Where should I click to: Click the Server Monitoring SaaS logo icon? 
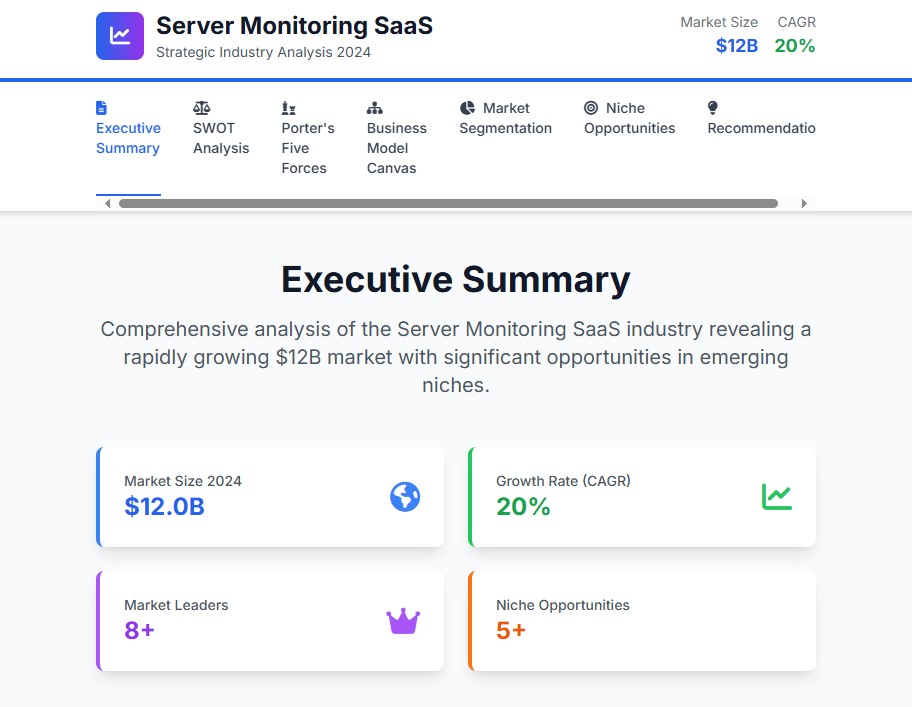coord(120,36)
